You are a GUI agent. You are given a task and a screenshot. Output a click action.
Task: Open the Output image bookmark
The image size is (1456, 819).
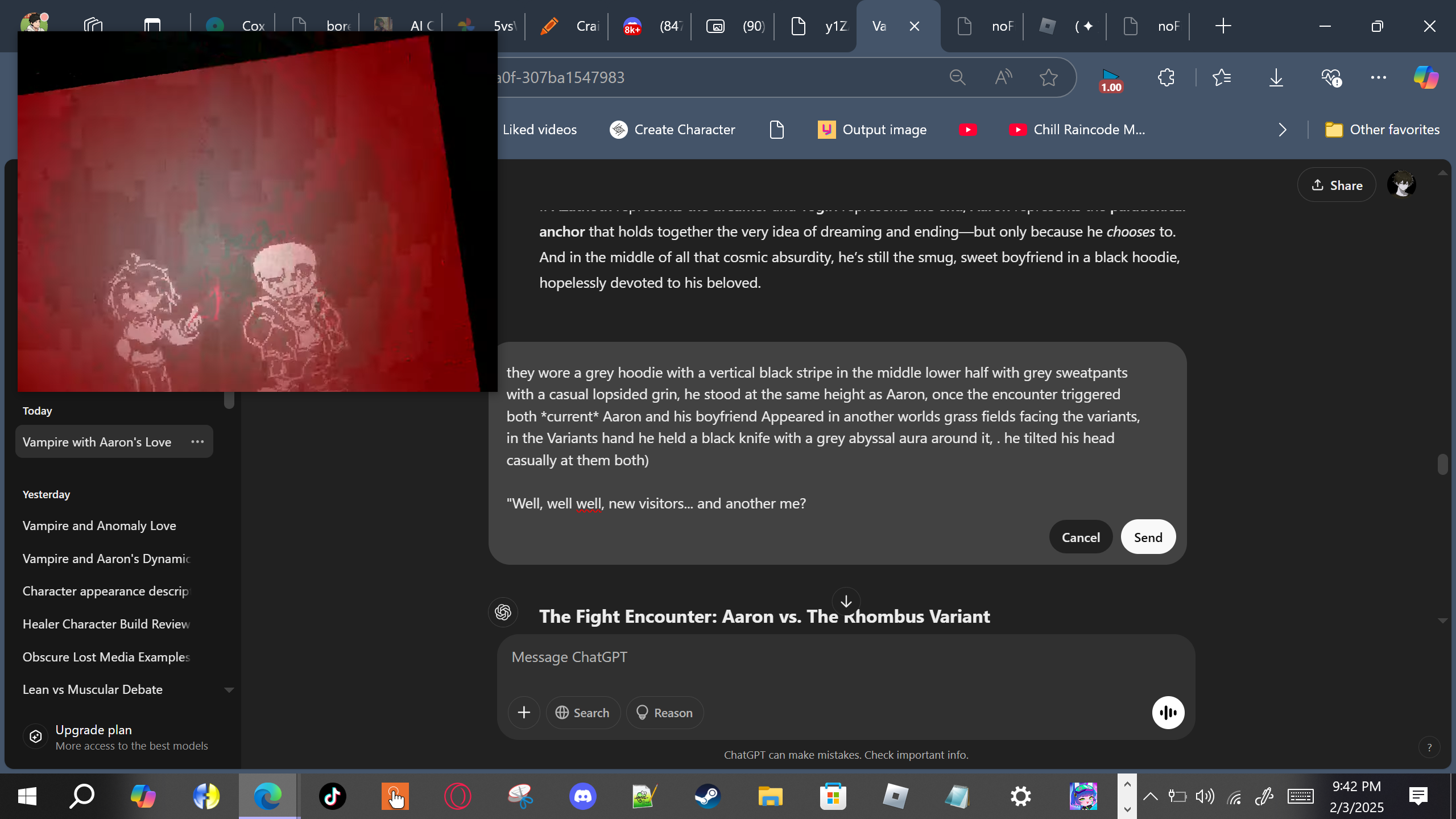pyautogui.click(x=872, y=130)
